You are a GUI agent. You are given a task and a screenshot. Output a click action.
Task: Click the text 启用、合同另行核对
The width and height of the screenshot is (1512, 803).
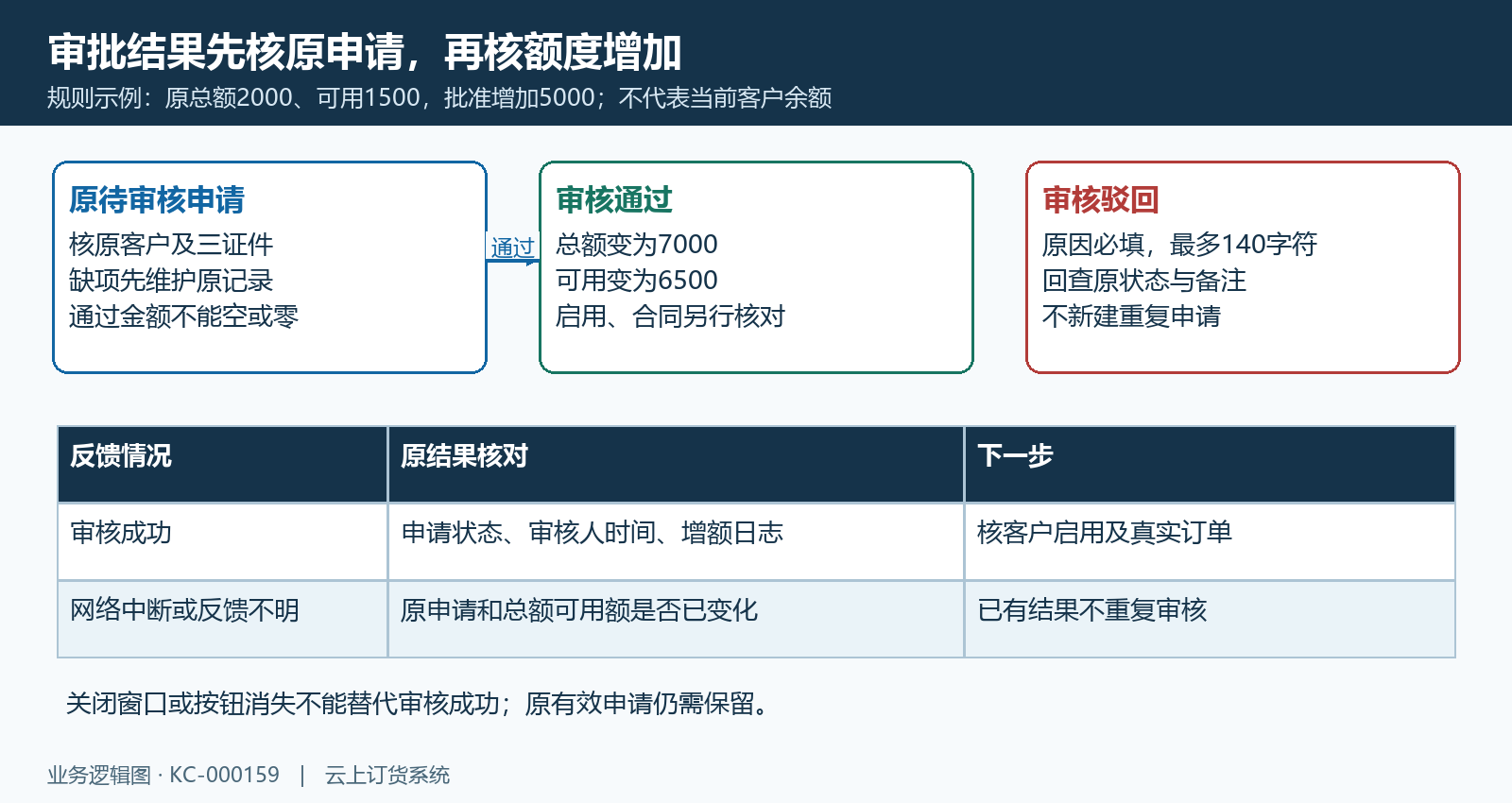point(671,316)
